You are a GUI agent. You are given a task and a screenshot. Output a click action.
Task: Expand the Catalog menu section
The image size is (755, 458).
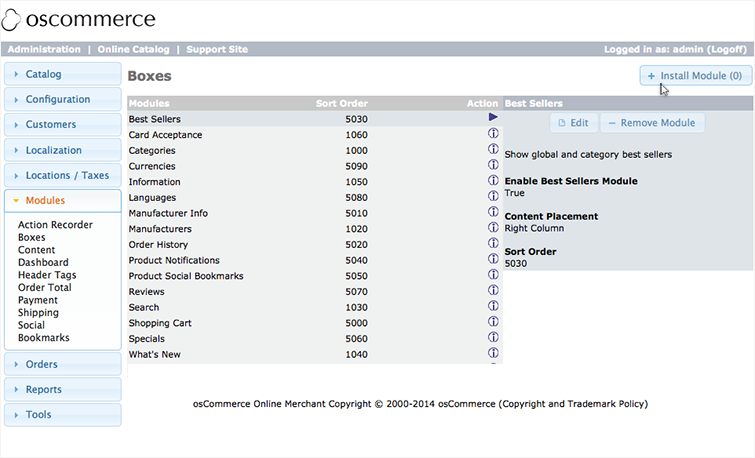[63, 74]
